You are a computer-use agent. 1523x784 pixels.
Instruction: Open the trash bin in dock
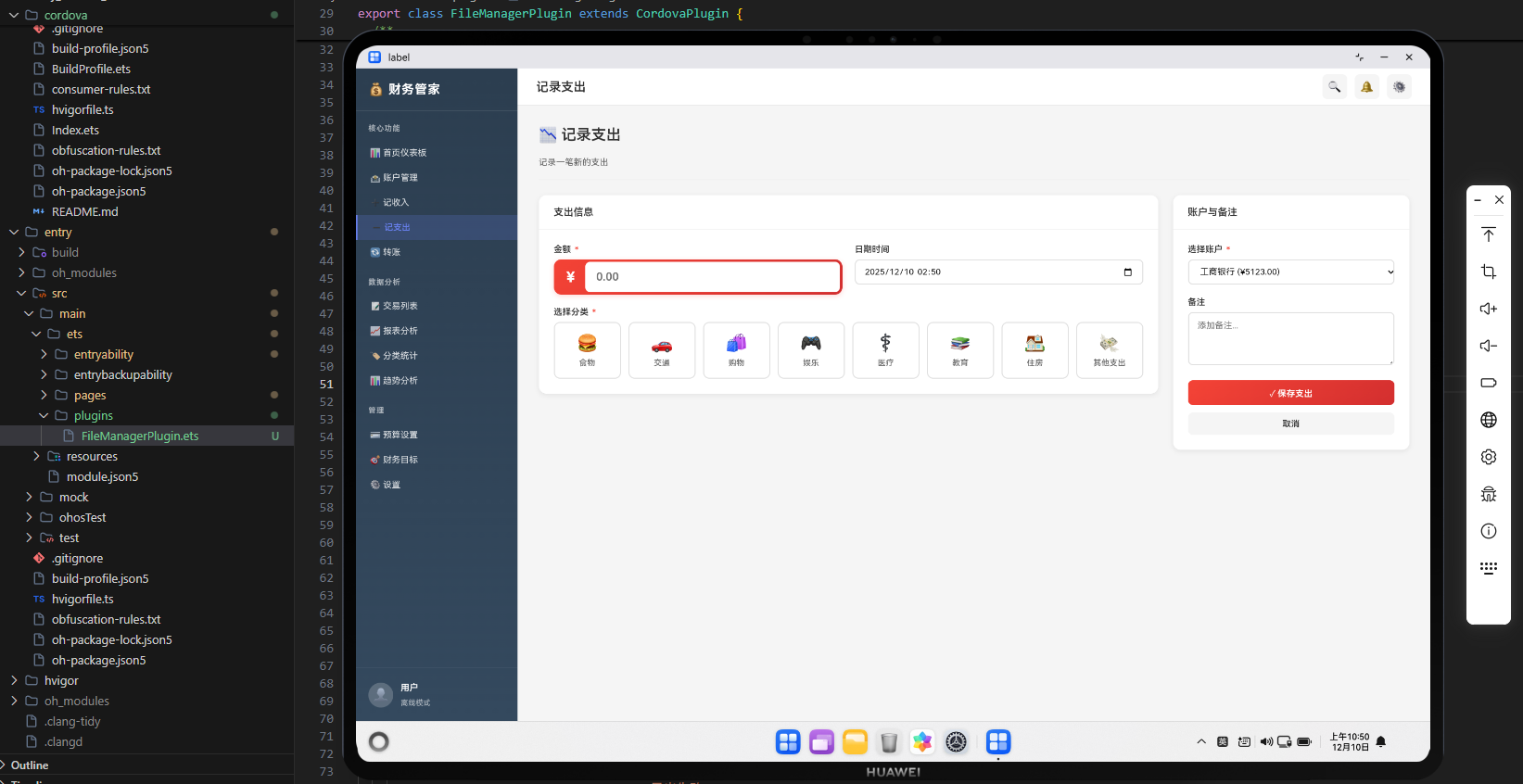[889, 741]
